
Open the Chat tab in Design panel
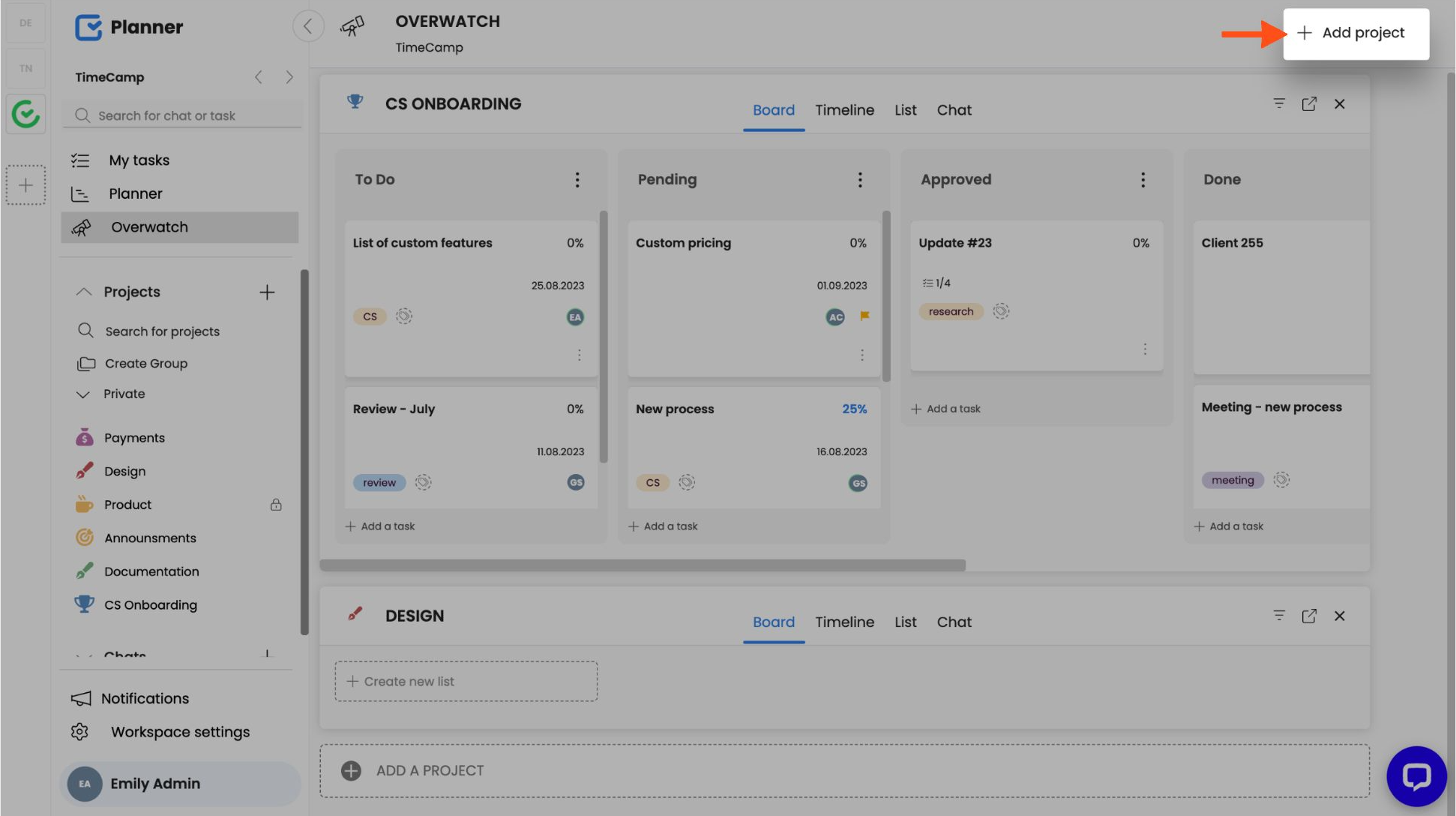(954, 622)
